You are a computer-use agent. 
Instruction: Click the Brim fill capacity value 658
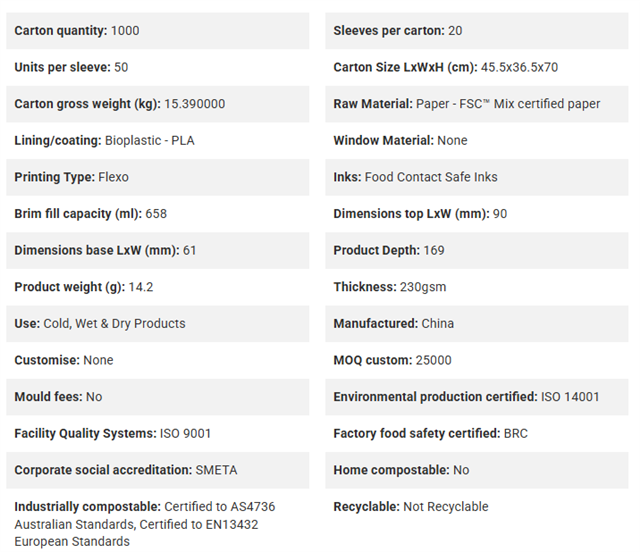click(156, 214)
